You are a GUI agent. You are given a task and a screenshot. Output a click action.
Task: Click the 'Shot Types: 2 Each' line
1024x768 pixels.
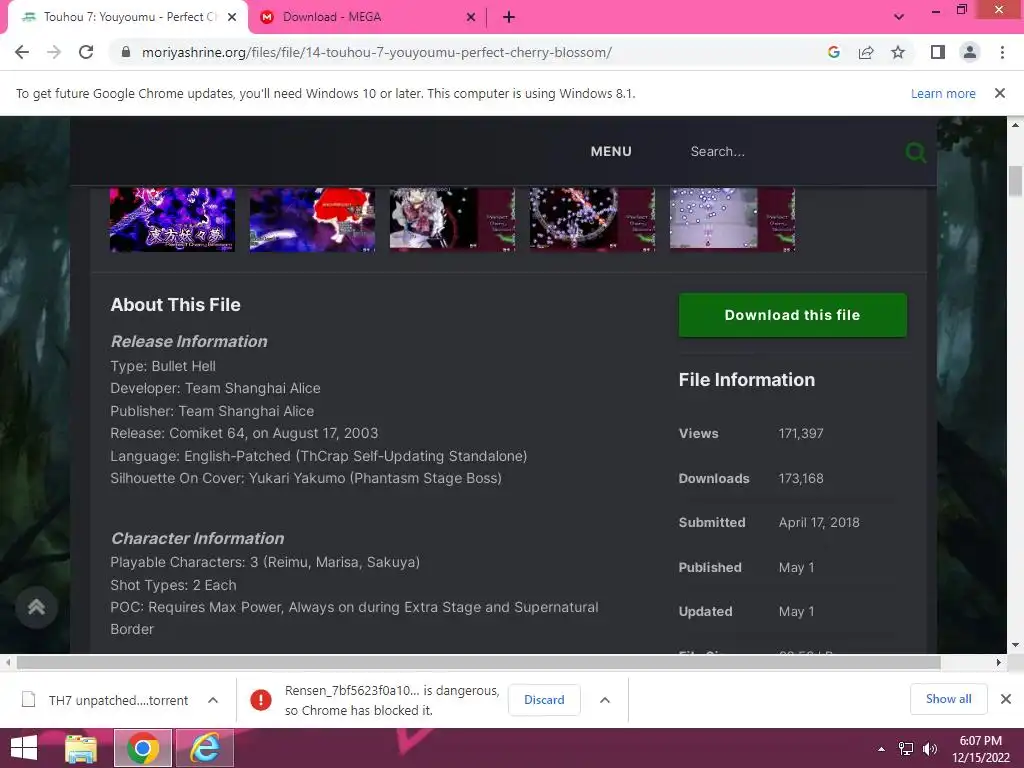(x=173, y=585)
